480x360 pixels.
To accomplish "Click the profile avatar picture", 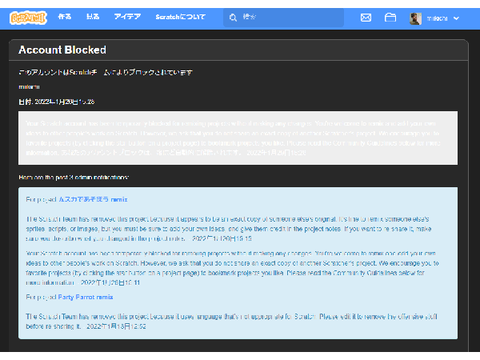I will pos(415,18).
